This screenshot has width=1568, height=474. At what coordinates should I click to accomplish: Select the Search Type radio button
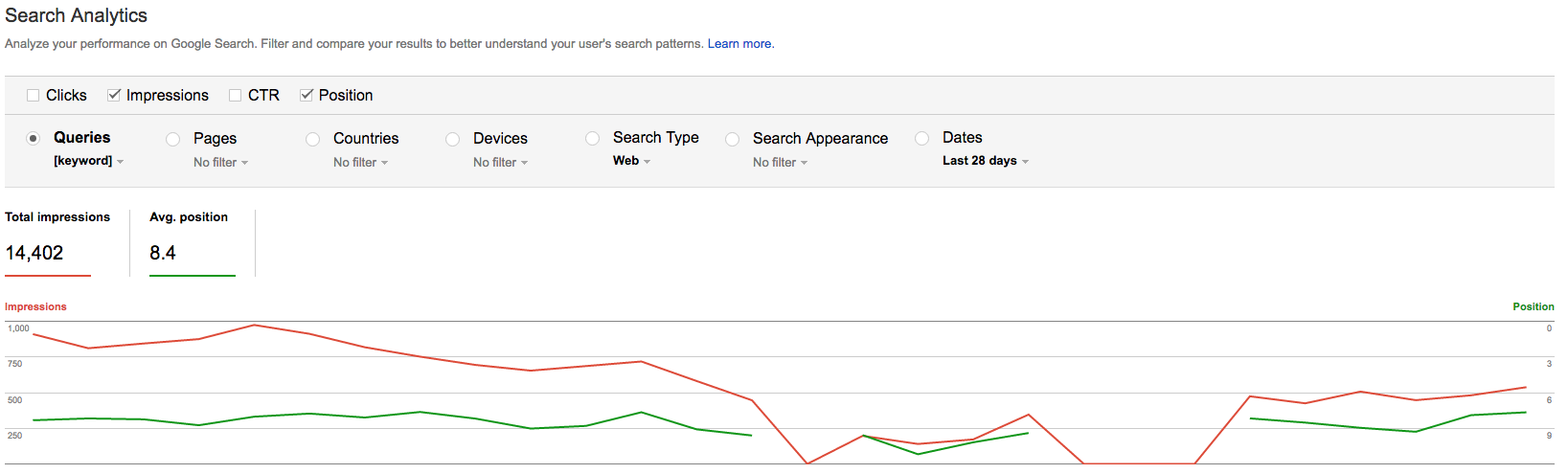(x=593, y=138)
